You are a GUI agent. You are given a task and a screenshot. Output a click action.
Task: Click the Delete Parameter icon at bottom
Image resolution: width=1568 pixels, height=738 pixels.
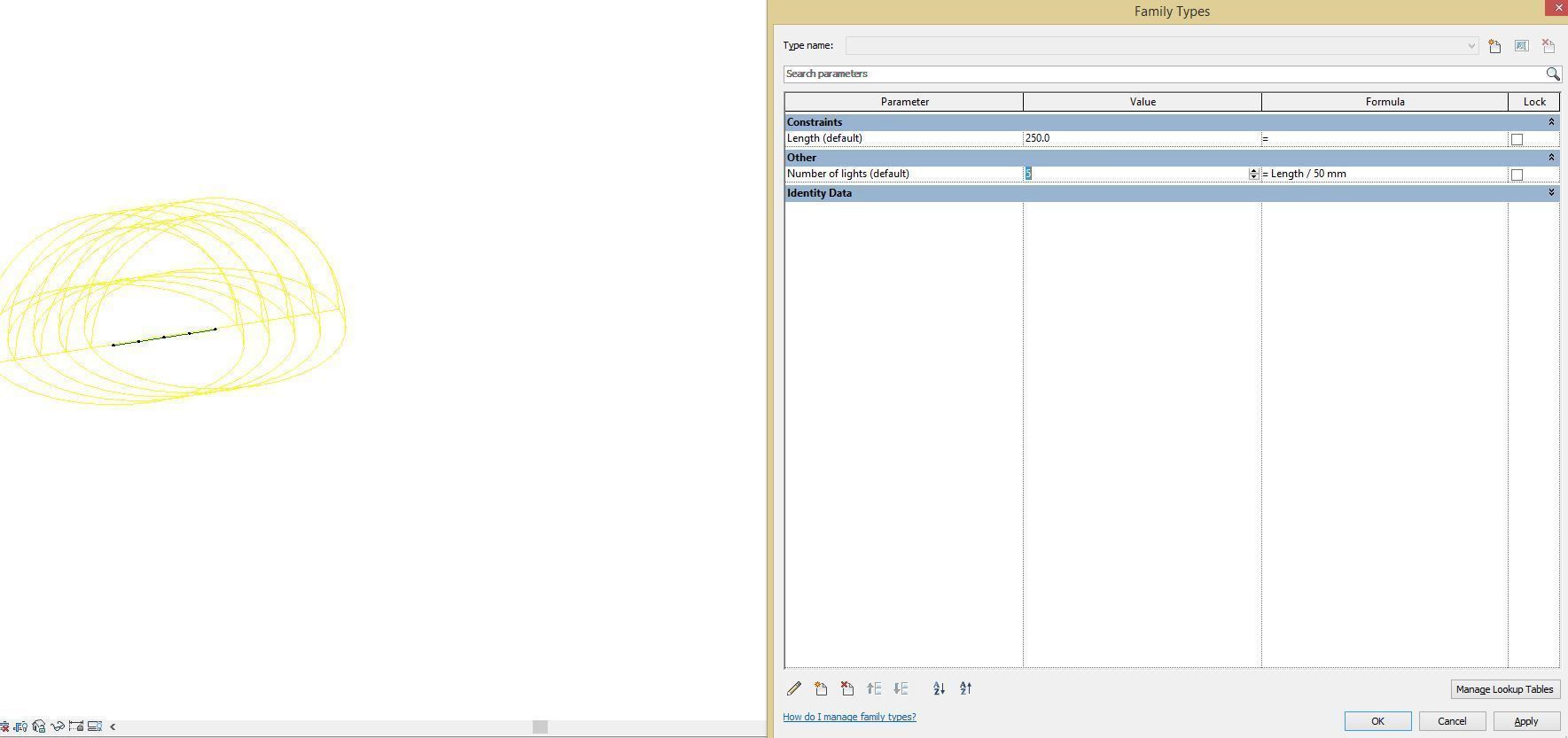pyautogui.click(x=847, y=688)
